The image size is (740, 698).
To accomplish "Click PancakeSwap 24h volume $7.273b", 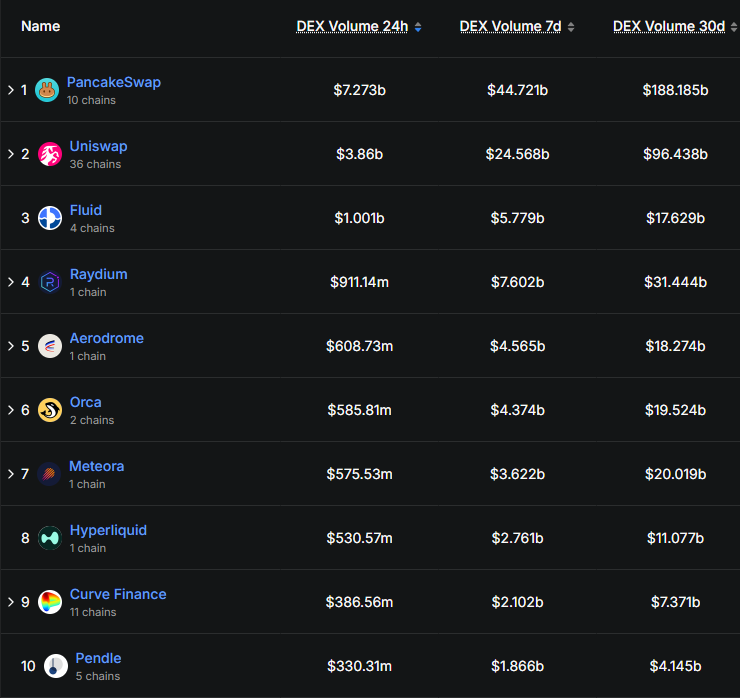I will click(x=360, y=90).
